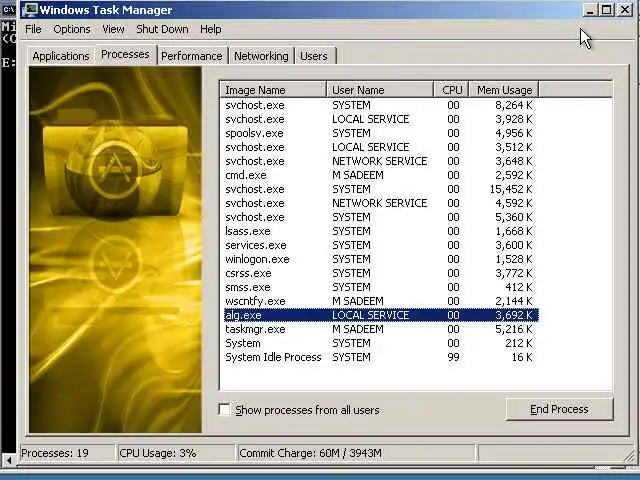Click the Commit Charge status entry
Screen dimensions: 640x480
click(x=357, y=453)
